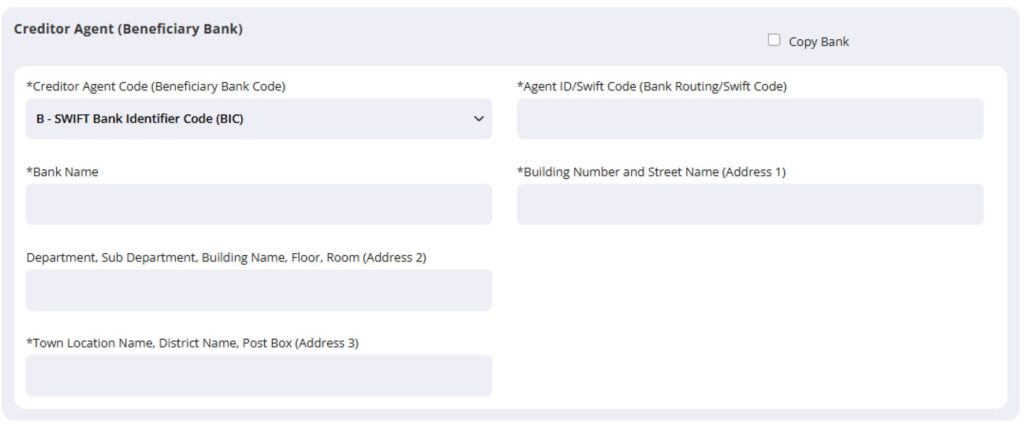The width and height of the screenshot is (1024, 426).
Task: Tick the Copy Bank checkbox
Action: click(x=773, y=40)
